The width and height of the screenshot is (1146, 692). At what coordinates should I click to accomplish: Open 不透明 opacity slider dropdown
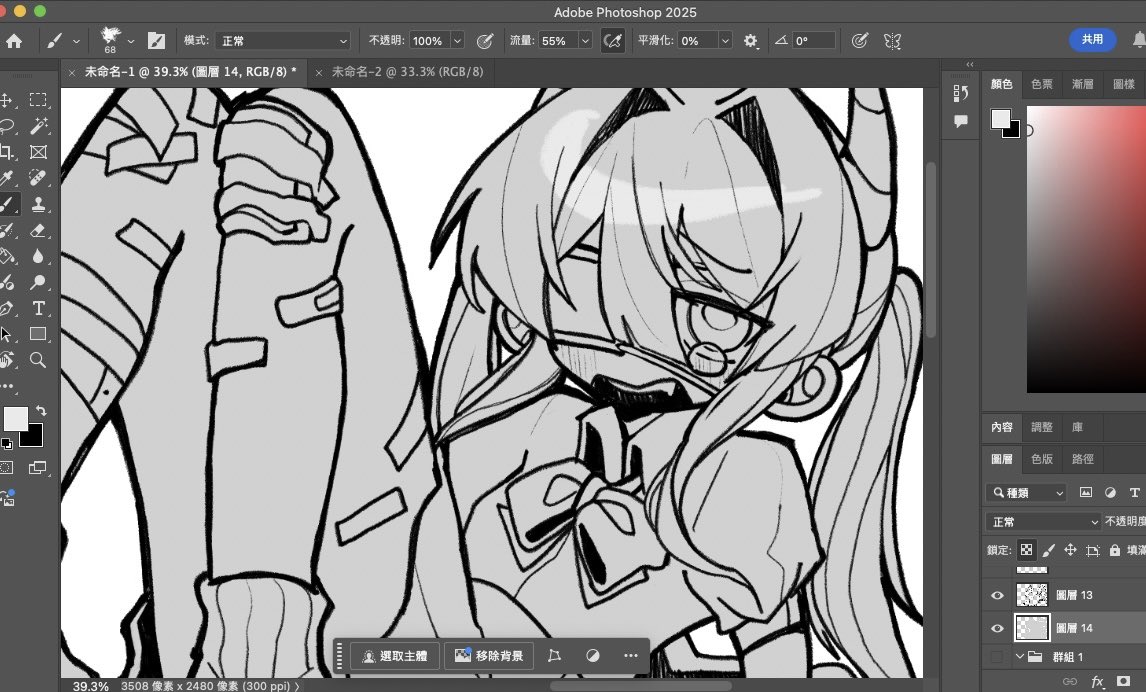click(458, 41)
